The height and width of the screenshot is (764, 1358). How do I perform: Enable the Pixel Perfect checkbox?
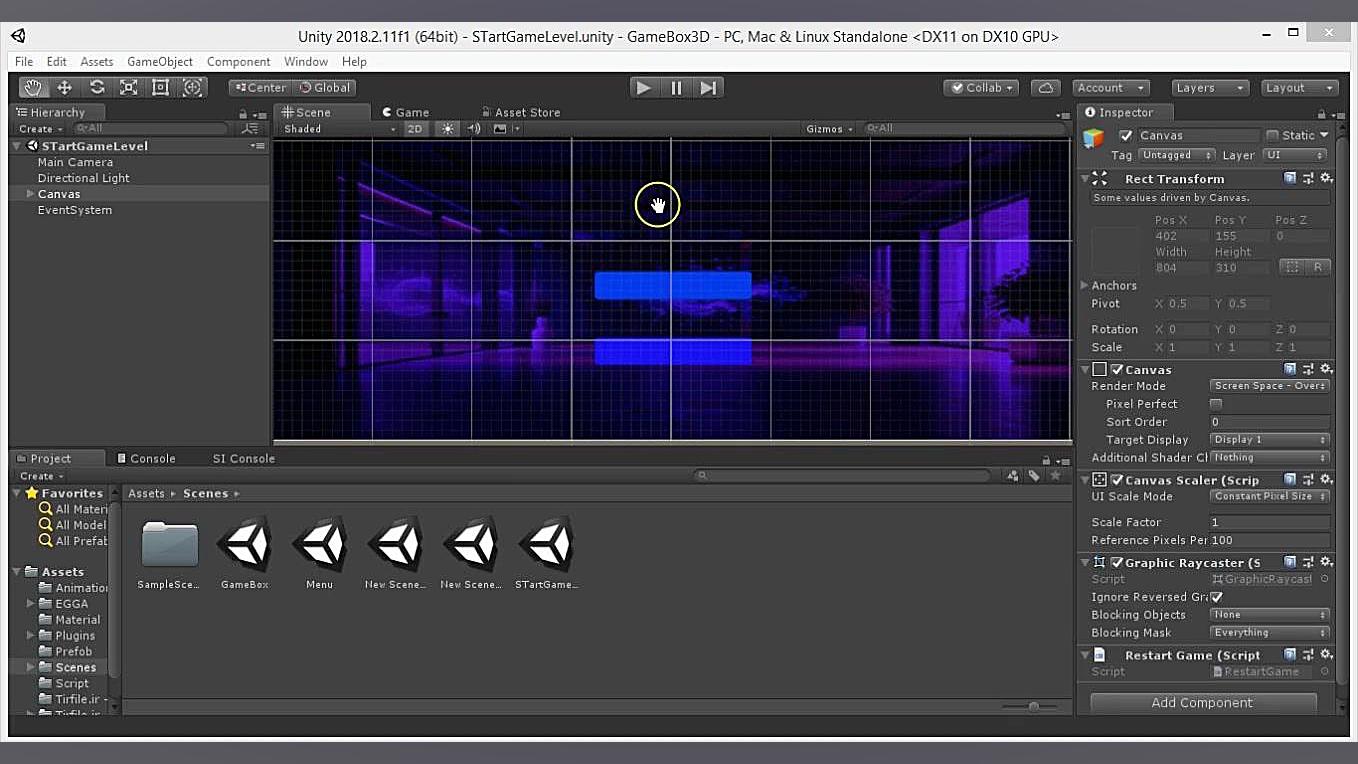(1216, 404)
